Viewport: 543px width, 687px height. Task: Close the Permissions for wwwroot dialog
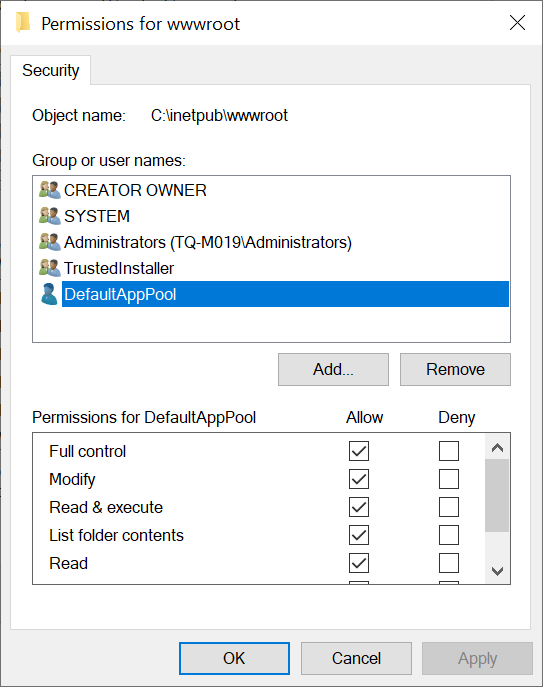[x=517, y=22]
